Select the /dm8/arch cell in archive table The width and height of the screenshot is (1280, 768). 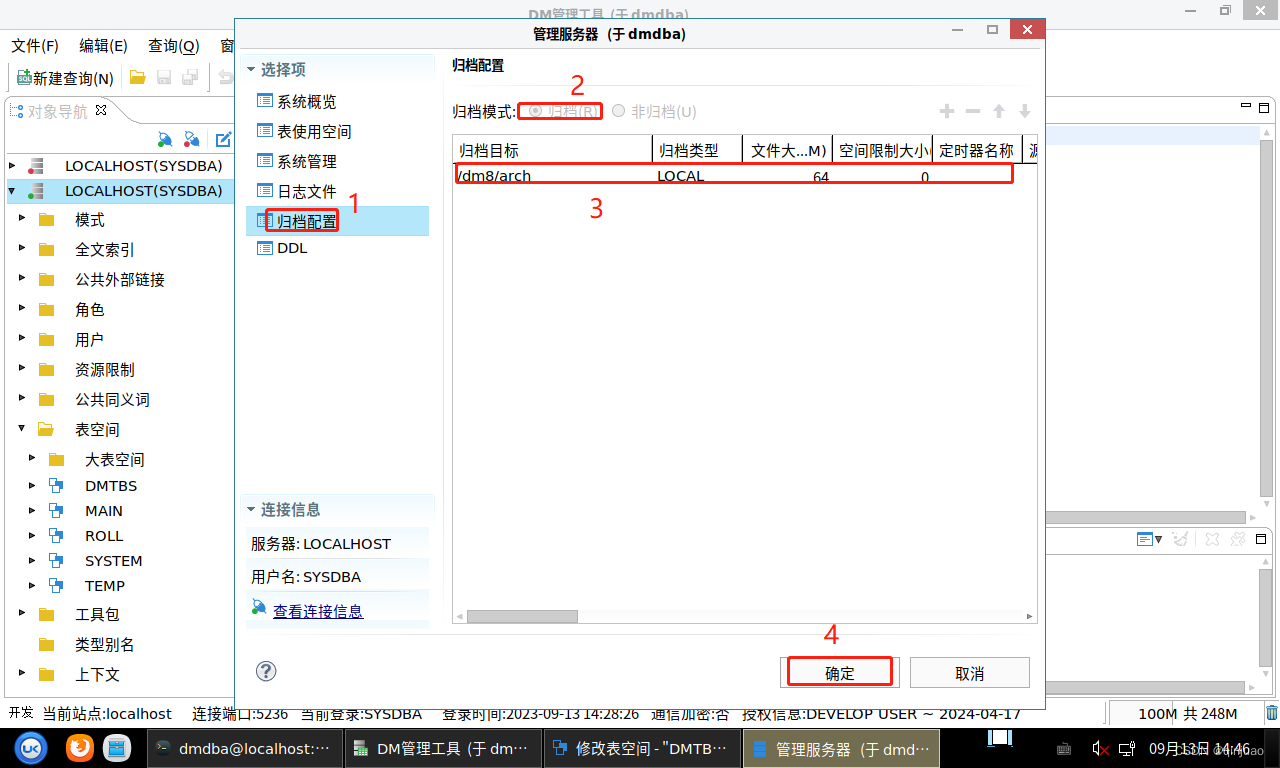553,176
